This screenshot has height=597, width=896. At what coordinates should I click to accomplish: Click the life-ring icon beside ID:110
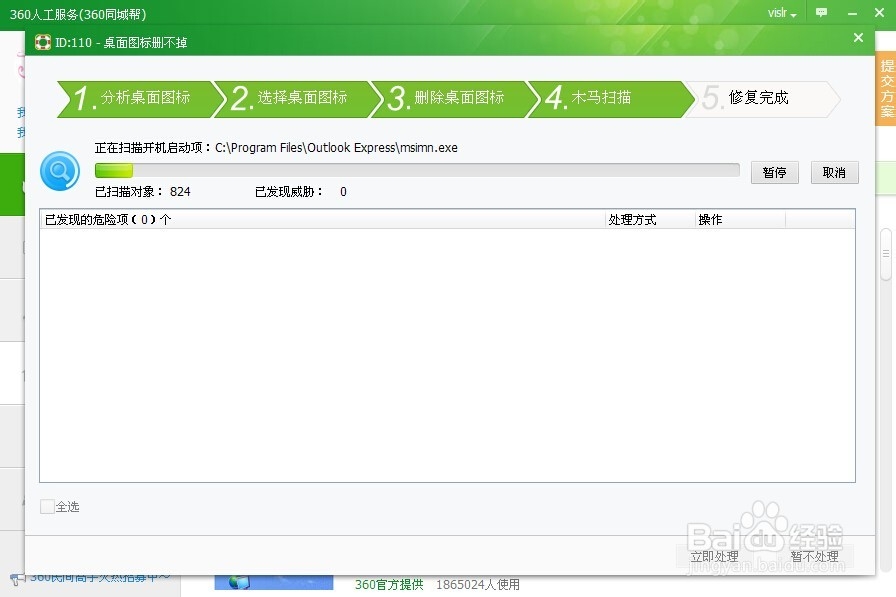click(x=42, y=42)
